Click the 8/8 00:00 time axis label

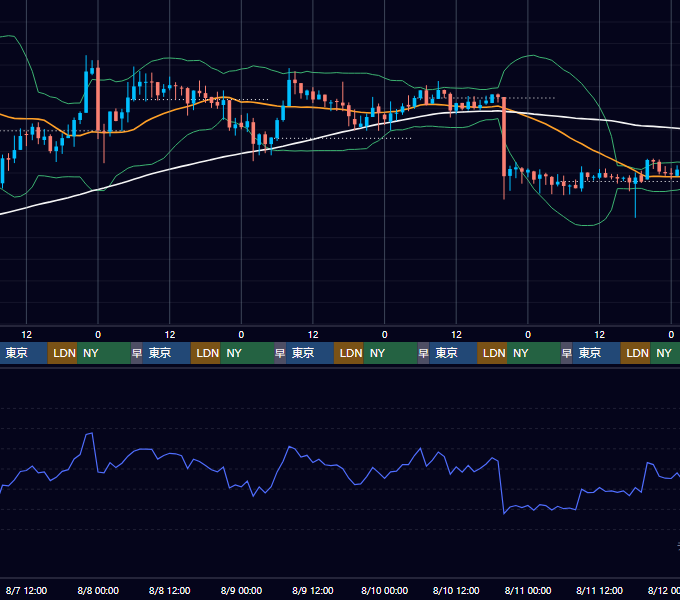98,590
